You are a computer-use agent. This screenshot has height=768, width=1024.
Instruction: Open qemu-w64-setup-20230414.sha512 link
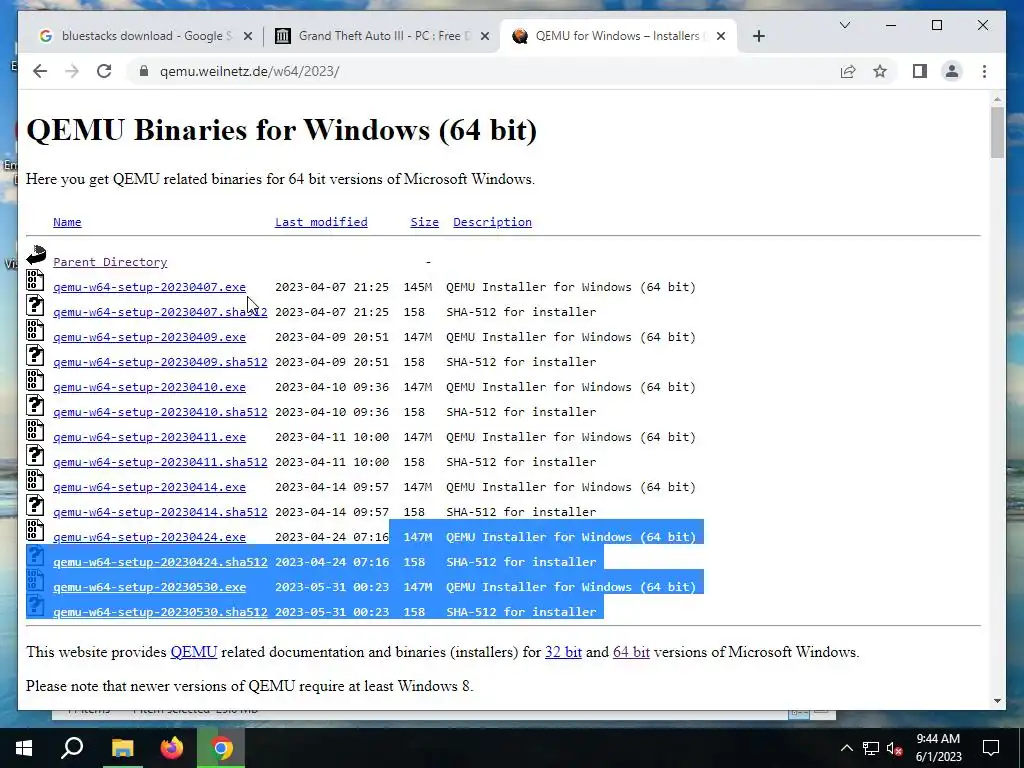160,512
